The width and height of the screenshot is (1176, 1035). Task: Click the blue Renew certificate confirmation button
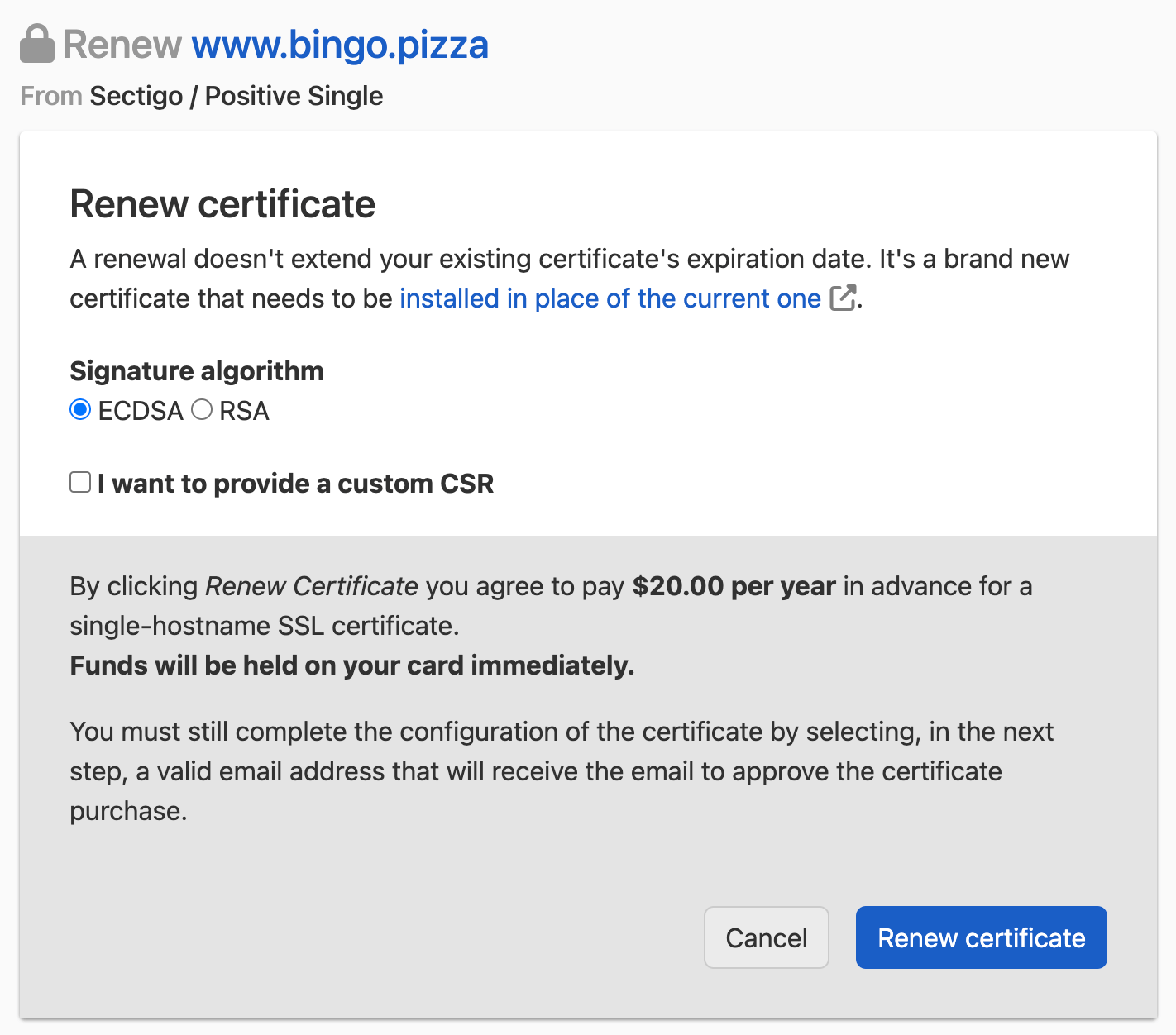point(981,937)
